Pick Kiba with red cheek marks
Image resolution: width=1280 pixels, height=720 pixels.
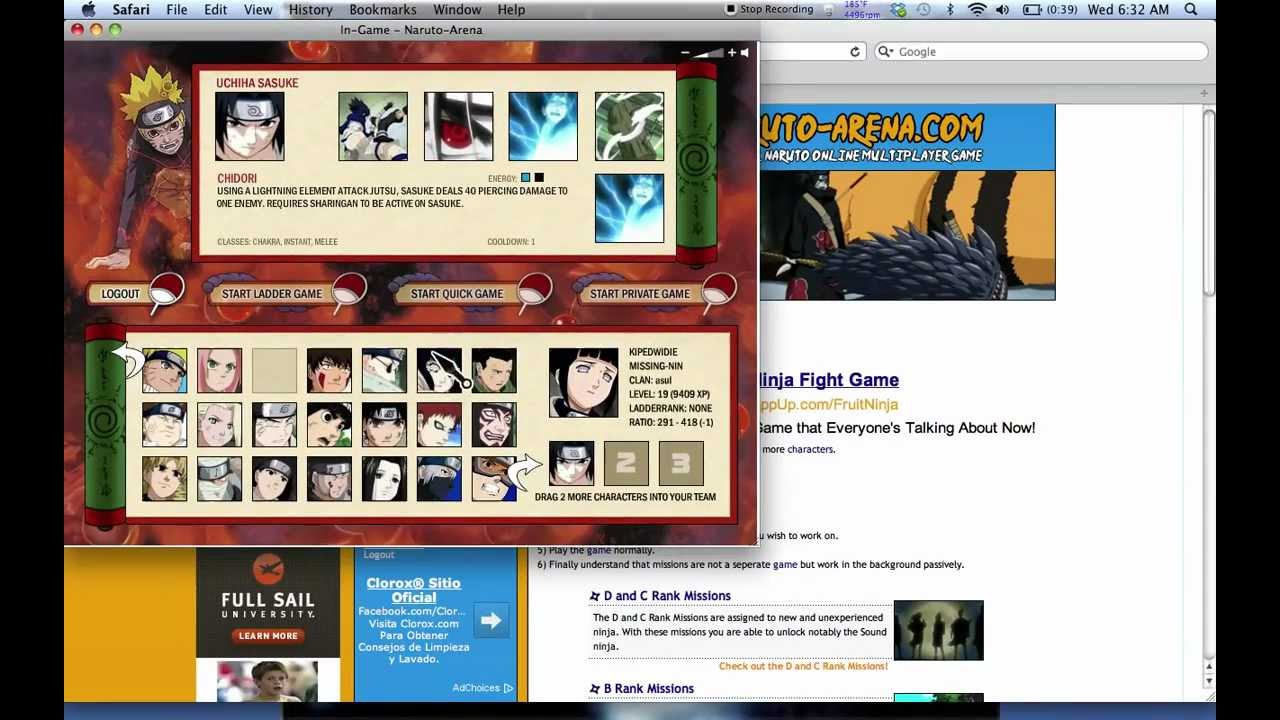[330, 371]
